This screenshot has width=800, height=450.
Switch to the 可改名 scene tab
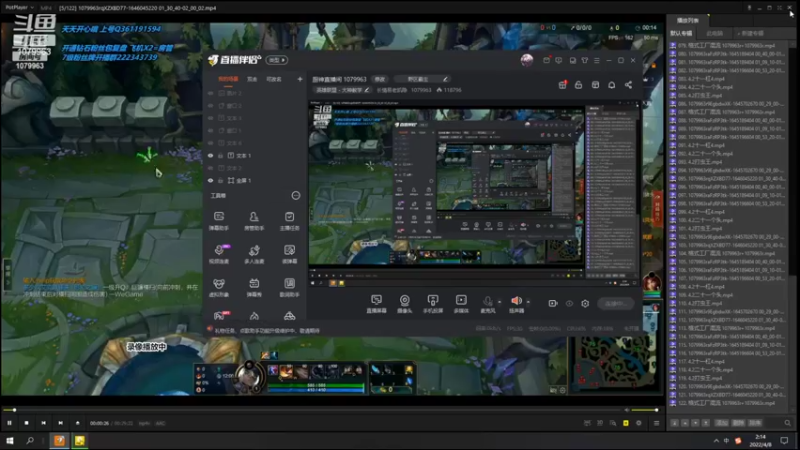coord(274,79)
